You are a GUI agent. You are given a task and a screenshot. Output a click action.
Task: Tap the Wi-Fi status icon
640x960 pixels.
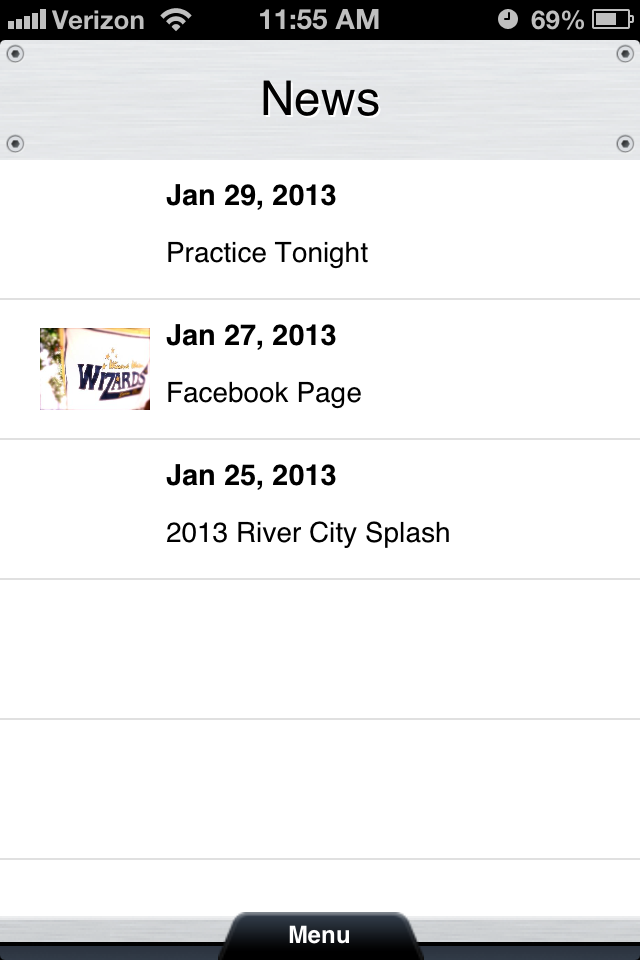click(x=177, y=19)
